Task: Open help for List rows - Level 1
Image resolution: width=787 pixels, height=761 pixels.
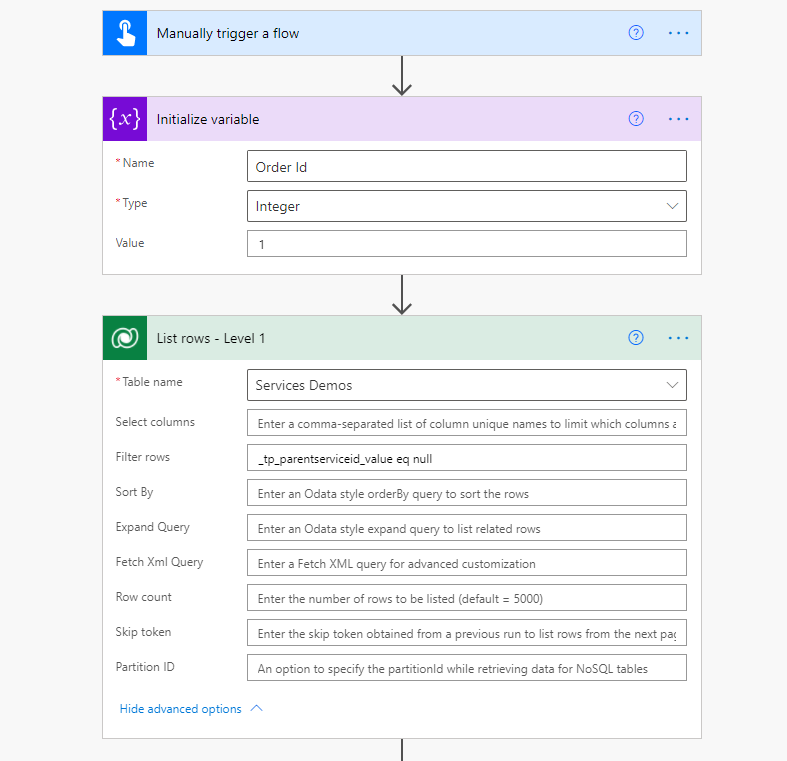Action: [636, 338]
